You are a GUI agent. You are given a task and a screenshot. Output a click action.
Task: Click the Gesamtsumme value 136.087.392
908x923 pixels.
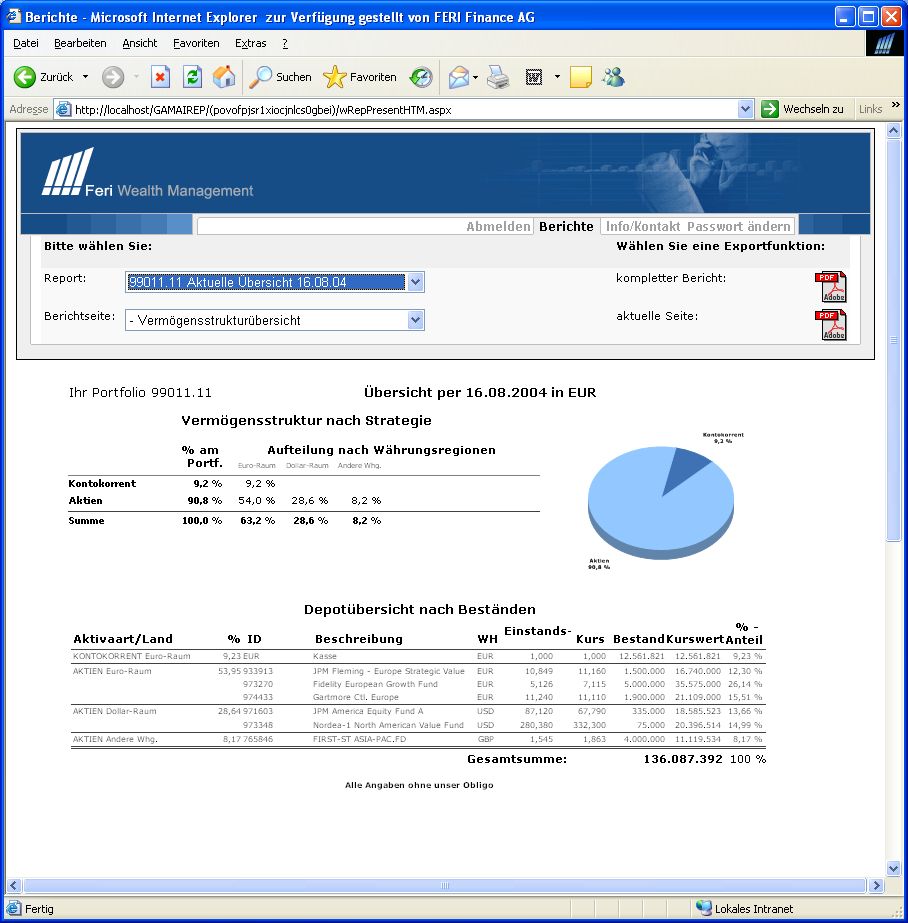pyautogui.click(x=683, y=759)
